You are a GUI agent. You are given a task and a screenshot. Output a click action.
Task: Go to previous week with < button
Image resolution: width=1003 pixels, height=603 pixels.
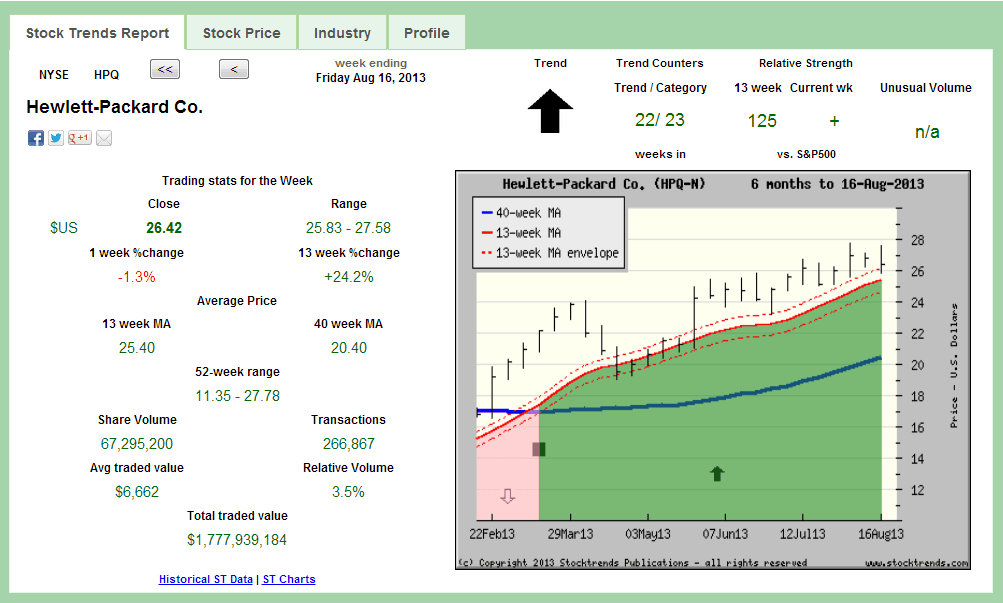click(234, 69)
